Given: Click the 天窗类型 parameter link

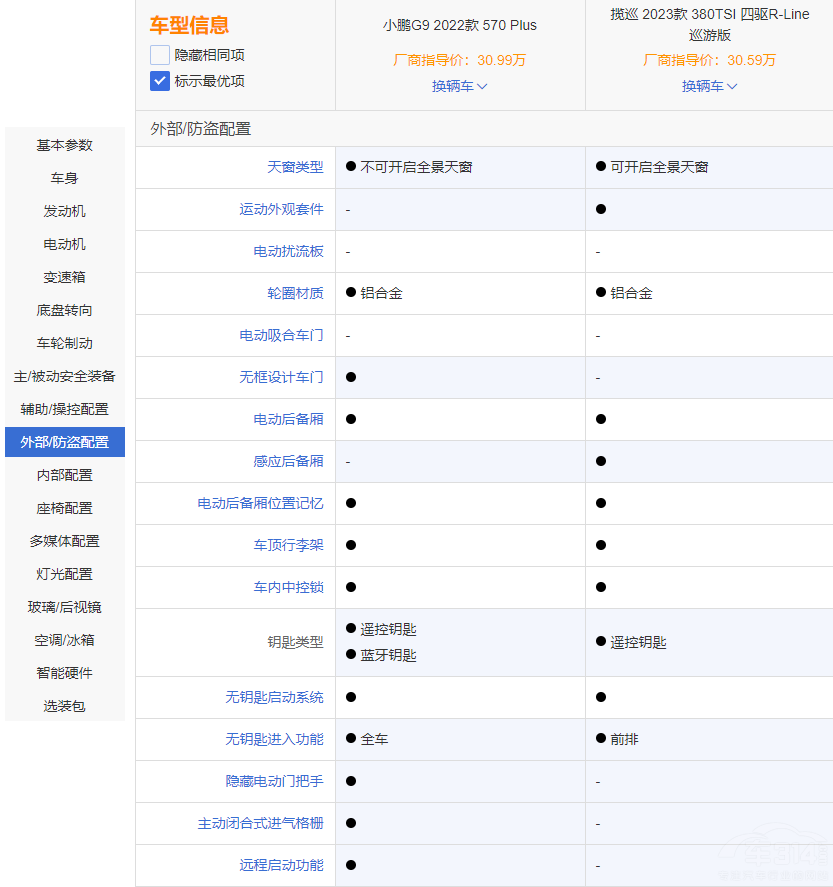Looking at the screenshot, I should [x=295, y=167].
